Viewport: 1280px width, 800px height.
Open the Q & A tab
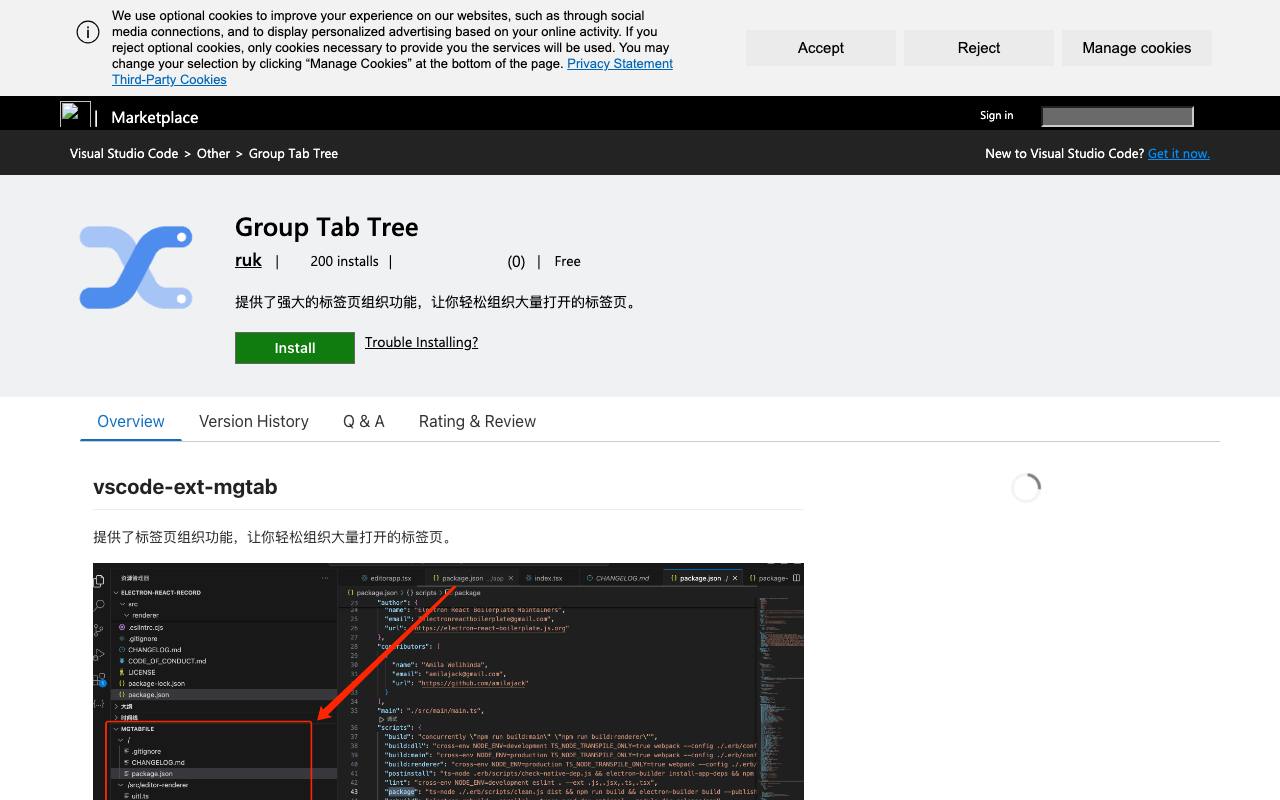[364, 421]
